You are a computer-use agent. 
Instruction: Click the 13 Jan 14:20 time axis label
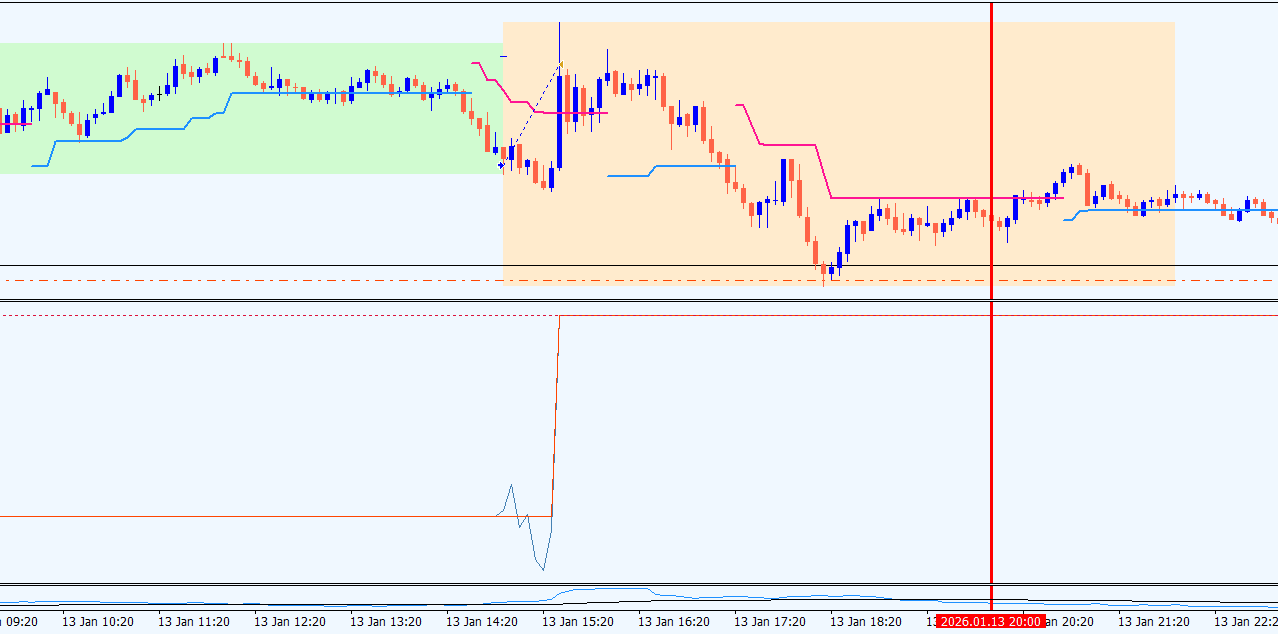(481, 621)
